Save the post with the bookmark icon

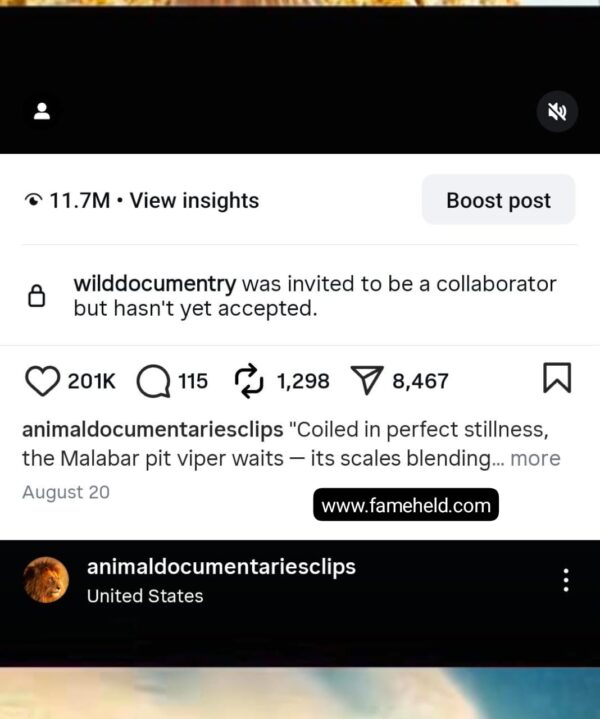coord(557,378)
